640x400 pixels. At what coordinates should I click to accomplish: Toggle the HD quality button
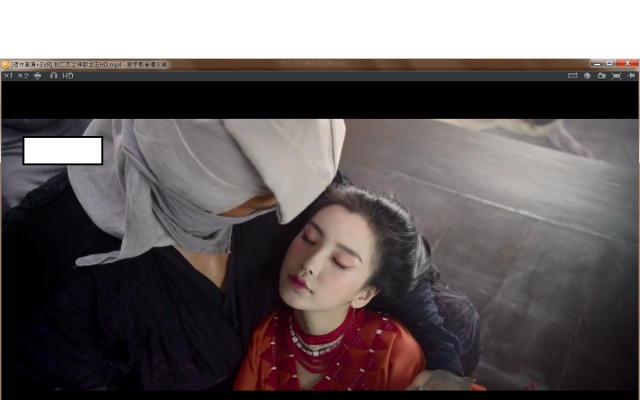tap(68, 76)
